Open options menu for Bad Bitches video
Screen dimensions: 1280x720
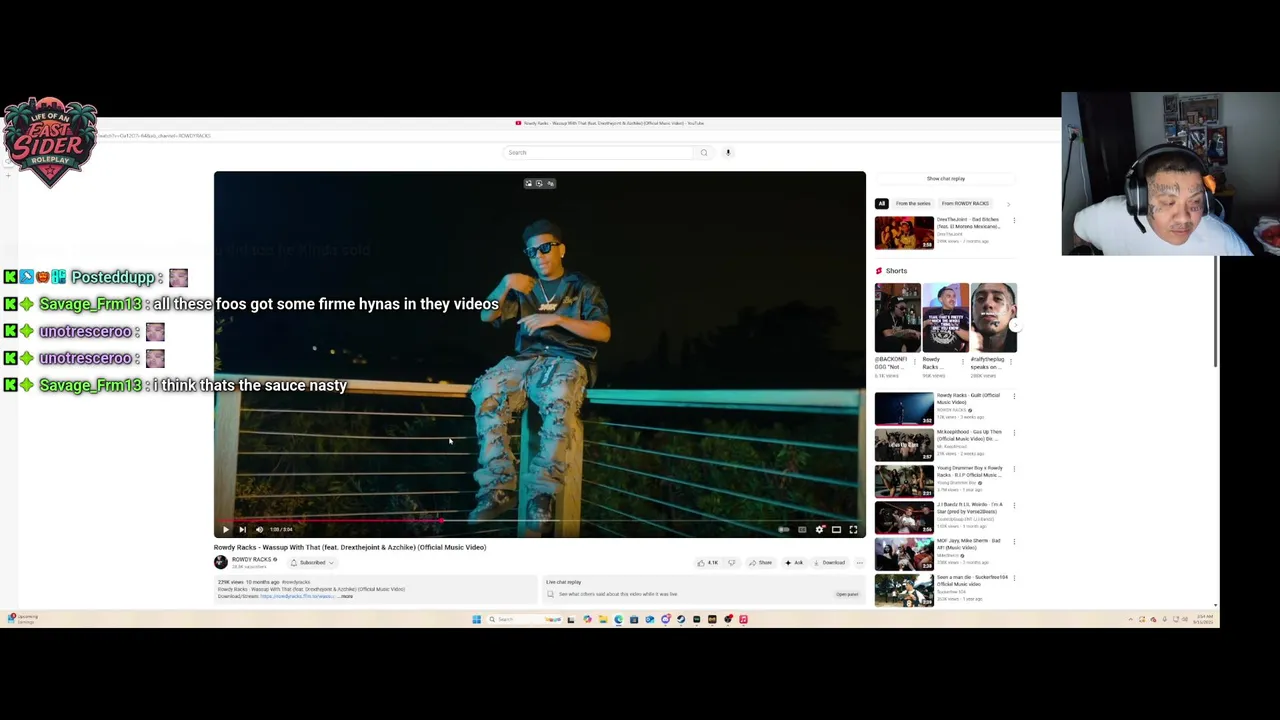[x=1014, y=220]
